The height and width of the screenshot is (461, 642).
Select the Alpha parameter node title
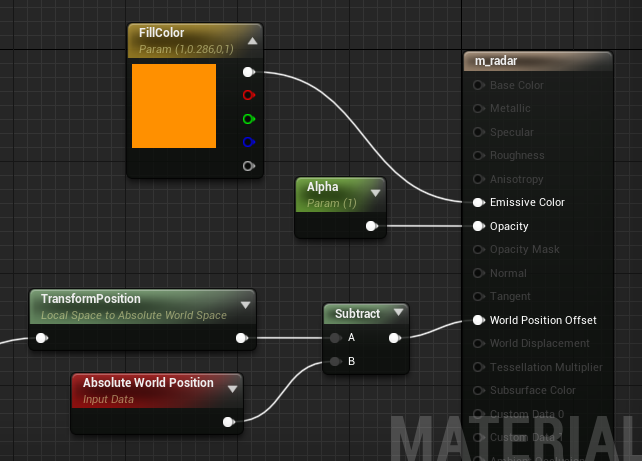click(x=323, y=187)
